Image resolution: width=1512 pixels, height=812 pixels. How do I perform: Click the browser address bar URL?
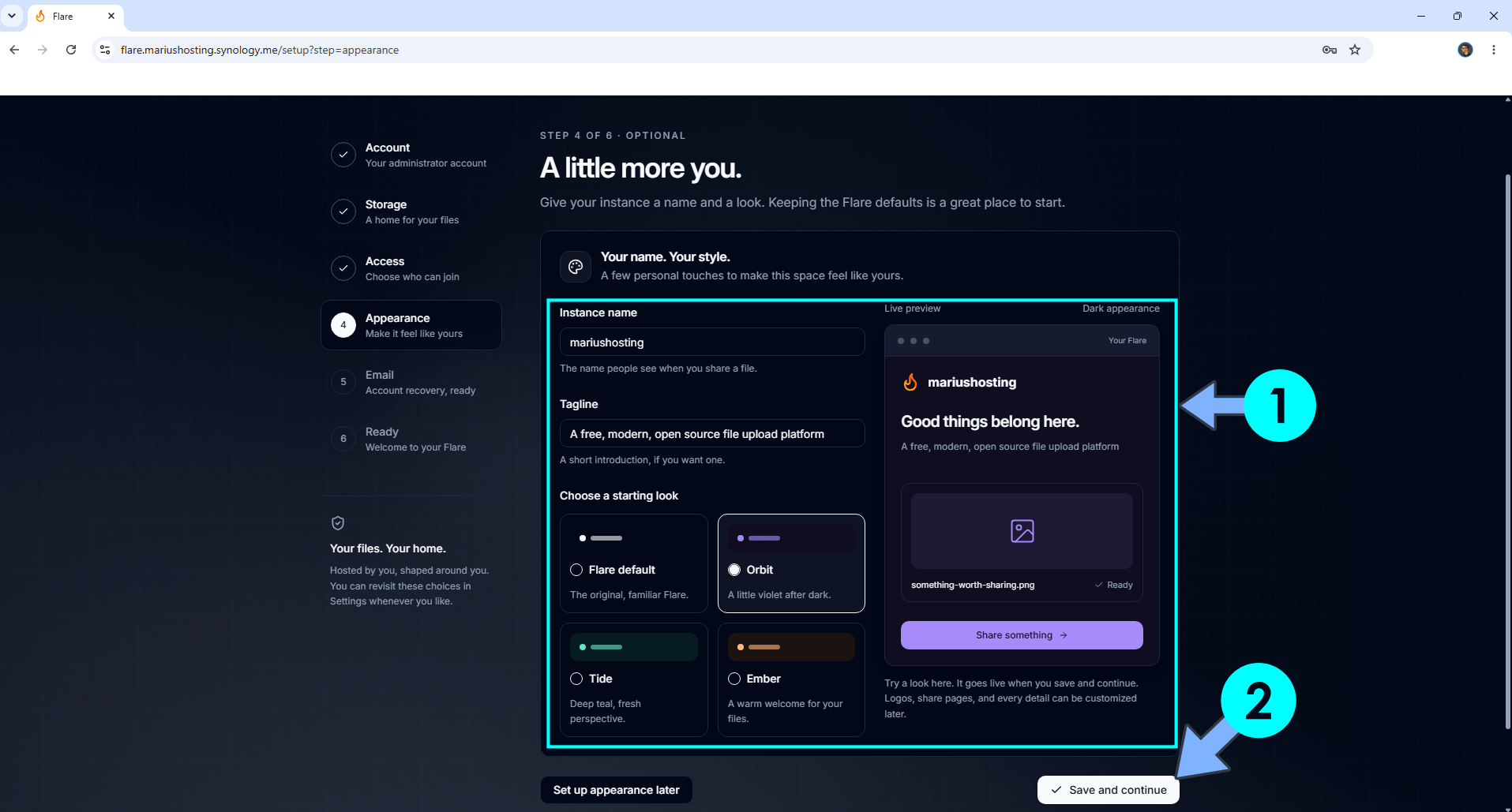point(260,50)
